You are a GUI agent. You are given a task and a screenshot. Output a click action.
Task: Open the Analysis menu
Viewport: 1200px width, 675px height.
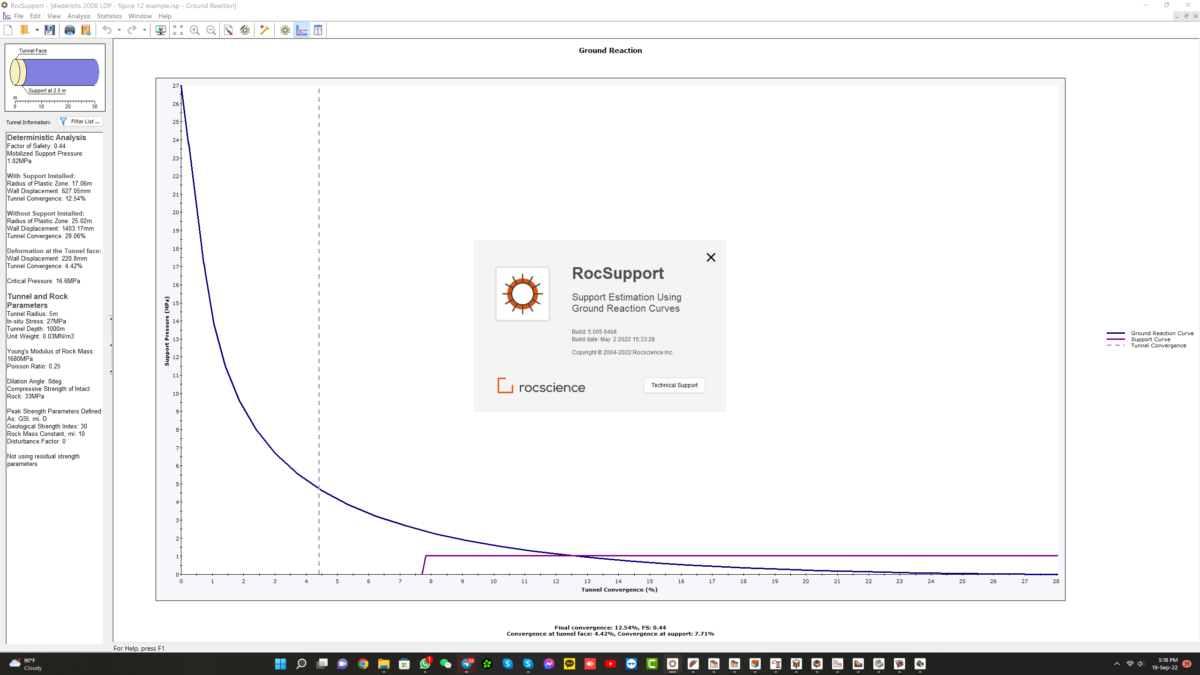point(78,16)
